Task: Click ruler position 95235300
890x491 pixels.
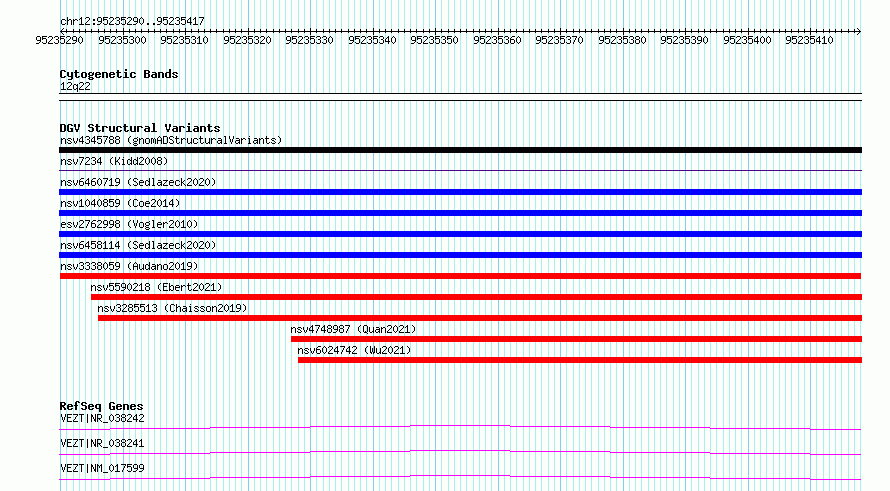Action: point(122,40)
